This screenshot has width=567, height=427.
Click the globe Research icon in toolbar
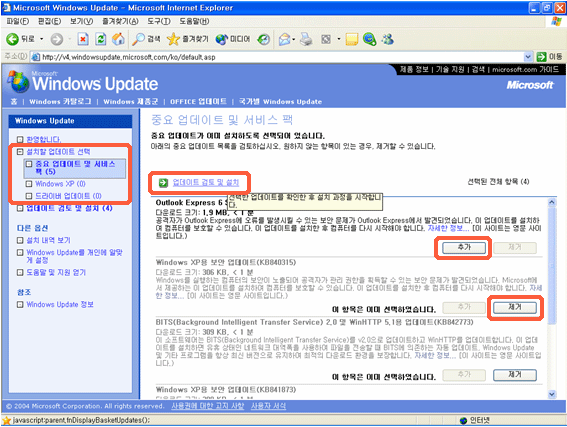(370, 39)
